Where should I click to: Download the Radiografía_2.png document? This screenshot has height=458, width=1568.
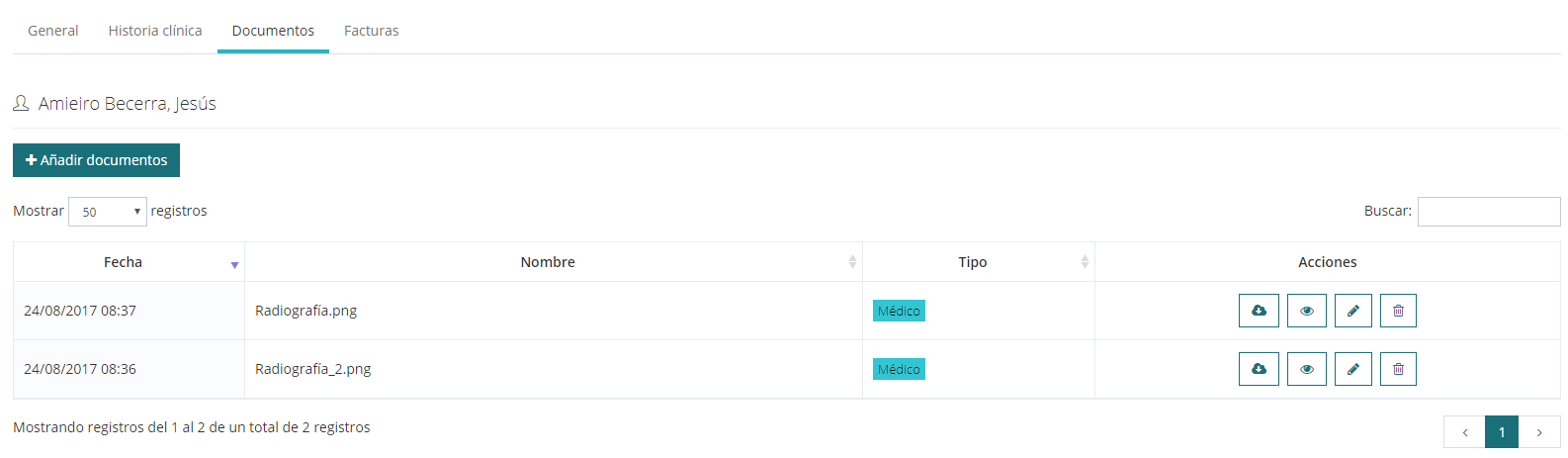click(1259, 369)
